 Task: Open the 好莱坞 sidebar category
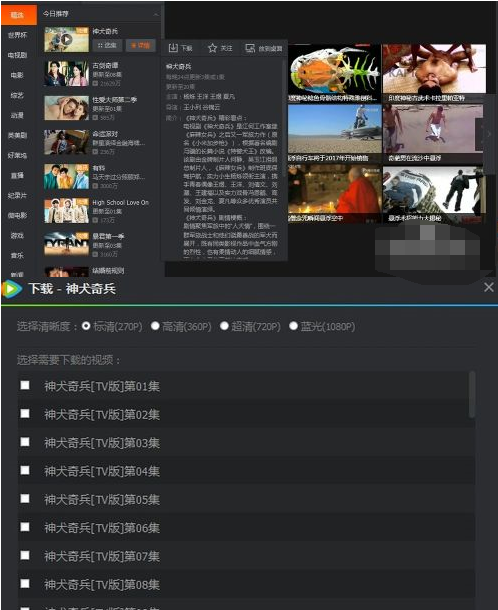tap(18, 155)
